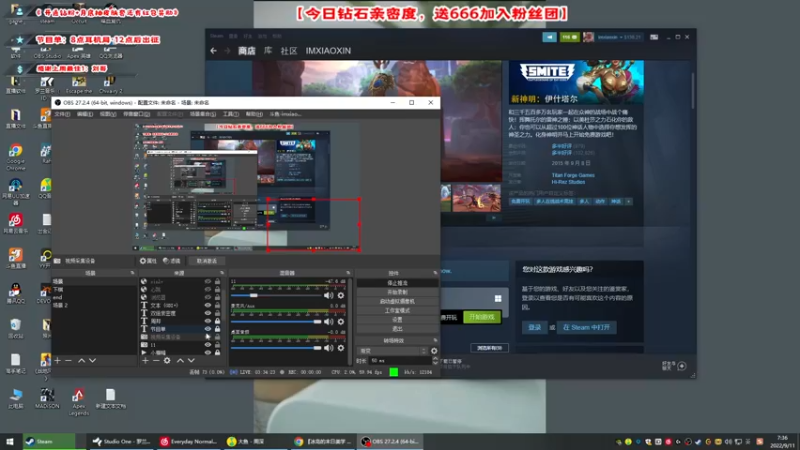Add a new source with the plus icon
Image resolution: width=800 pixels, height=450 pixels.
click(x=145, y=361)
